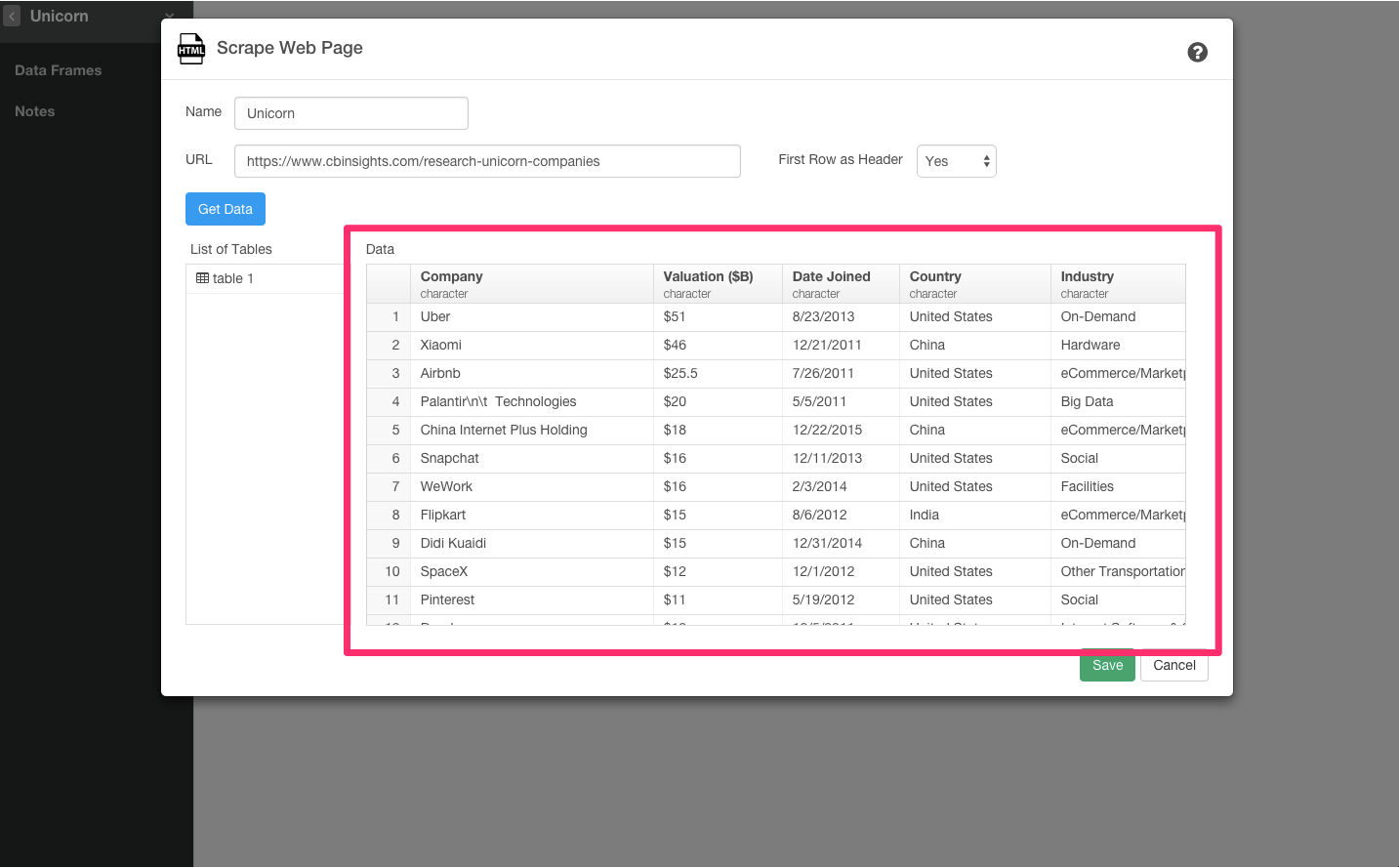
Task: Click Uber's On-Demand industry cell
Action: (x=1118, y=316)
